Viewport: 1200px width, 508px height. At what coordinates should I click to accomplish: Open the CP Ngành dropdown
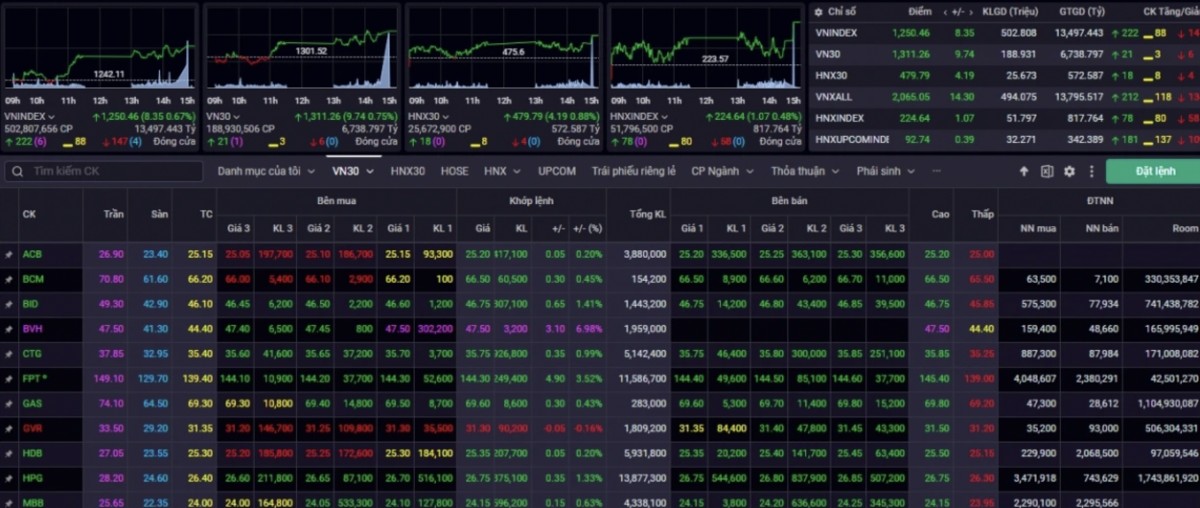coord(722,171)
